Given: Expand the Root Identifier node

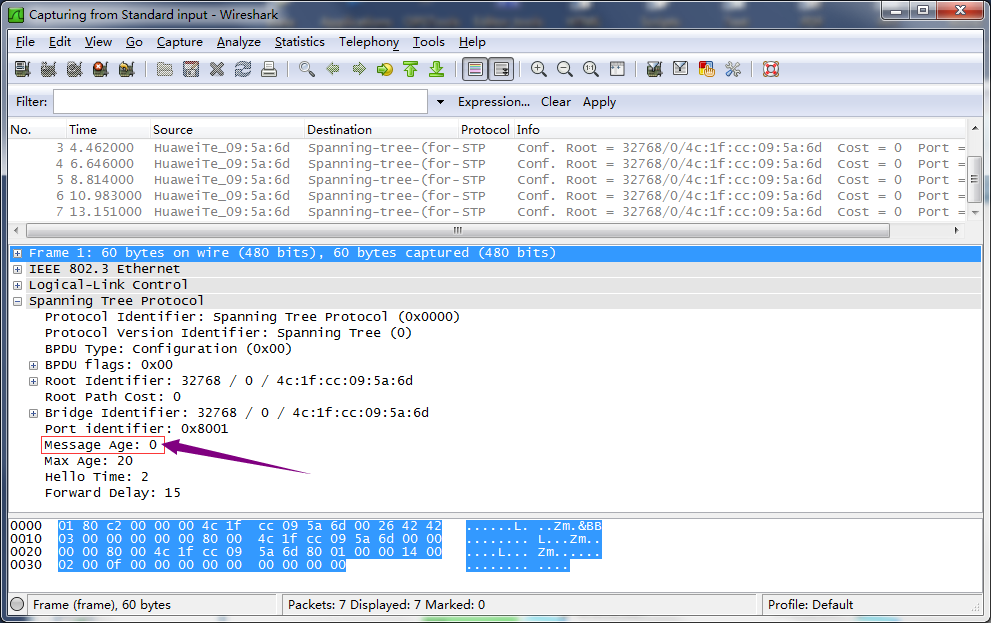Looking at the screenshot, I should click(x=33, y=382).
